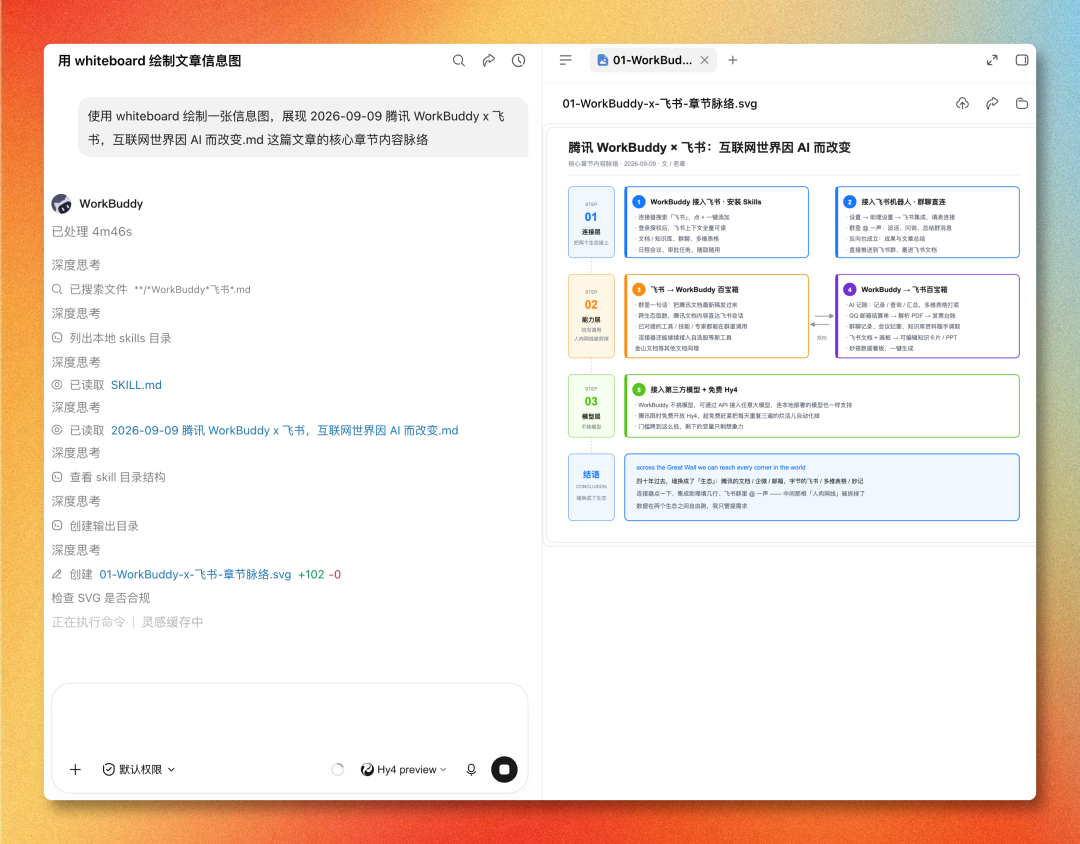Click the pencil icon beside 创建
This screenshot has width=1080, height=844.
(57, 575)
